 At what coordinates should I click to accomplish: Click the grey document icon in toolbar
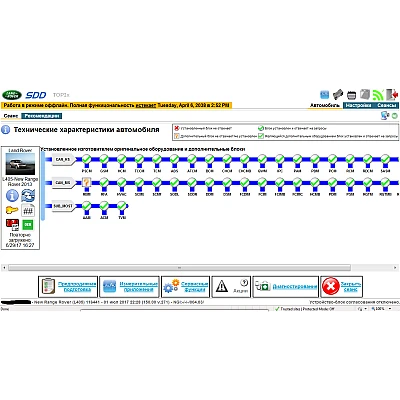tap(365, 94)
